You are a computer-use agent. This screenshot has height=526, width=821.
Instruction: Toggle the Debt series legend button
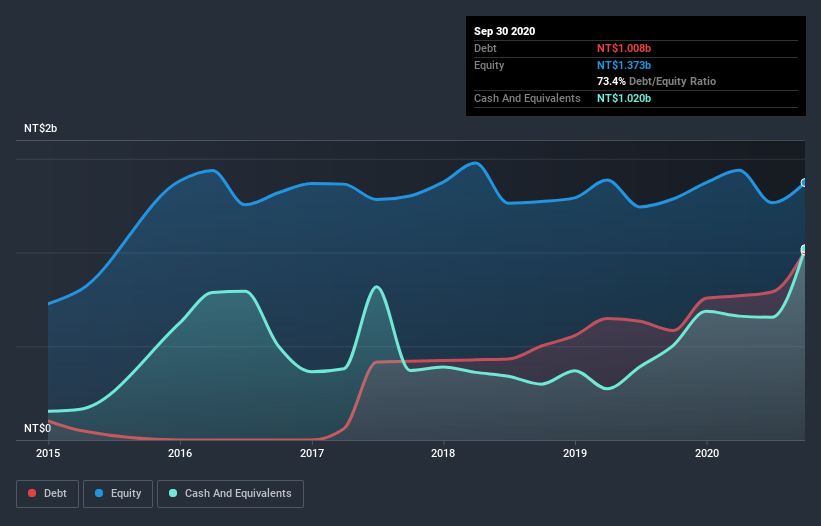[47, 494]
